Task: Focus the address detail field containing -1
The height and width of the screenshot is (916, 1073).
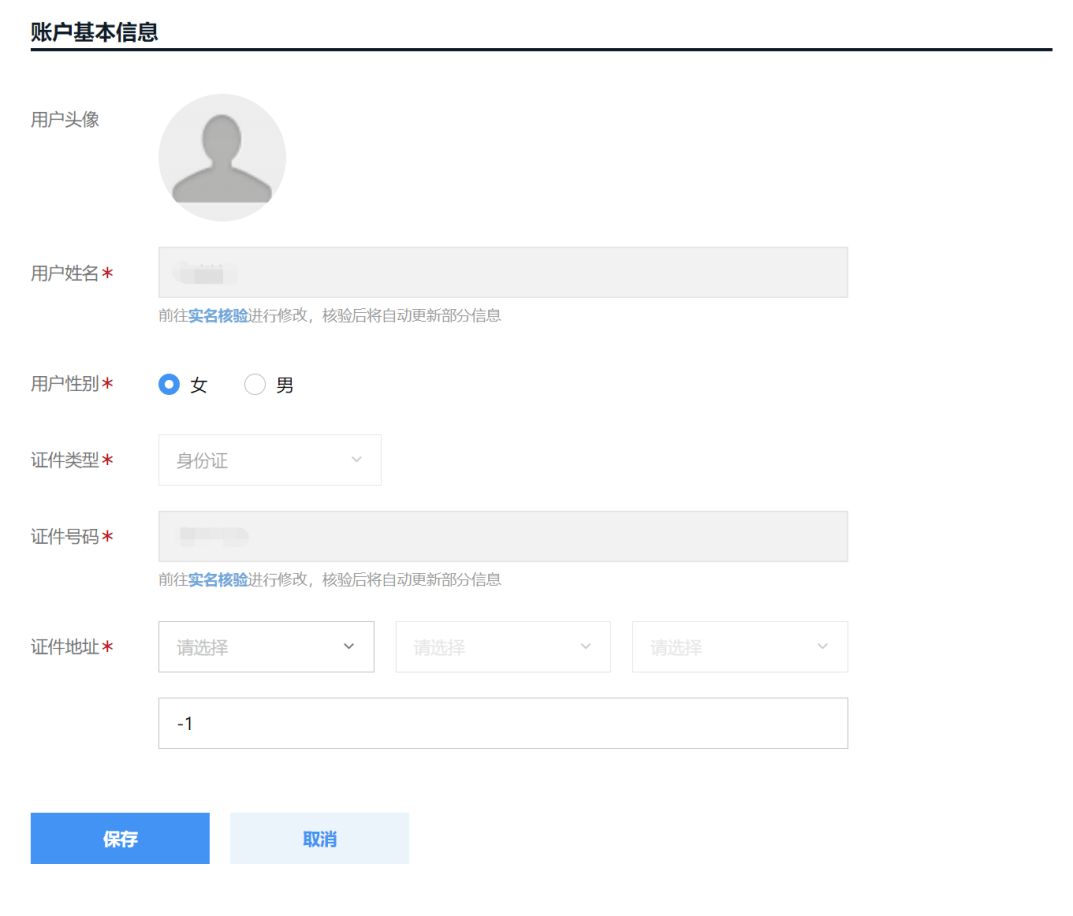Action: [x=502, y=723]
